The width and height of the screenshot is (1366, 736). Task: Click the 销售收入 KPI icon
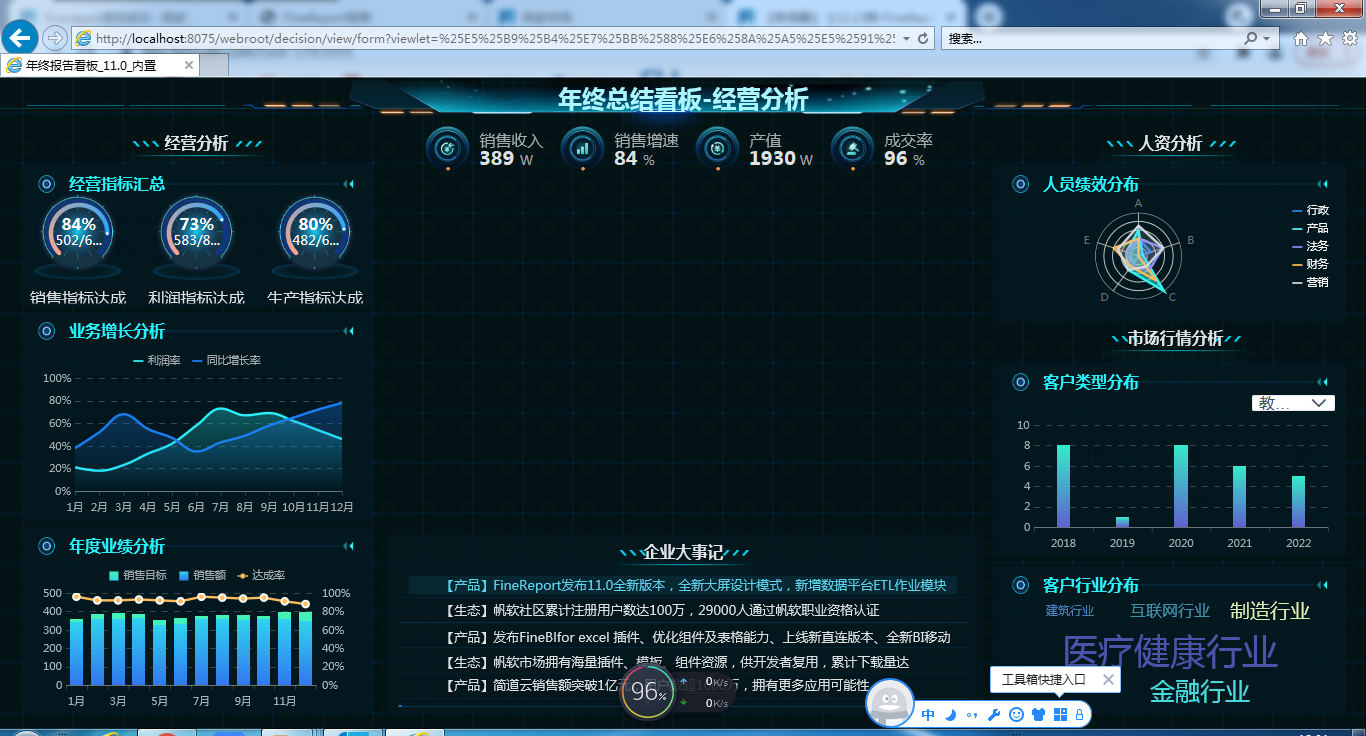(447, 148)
